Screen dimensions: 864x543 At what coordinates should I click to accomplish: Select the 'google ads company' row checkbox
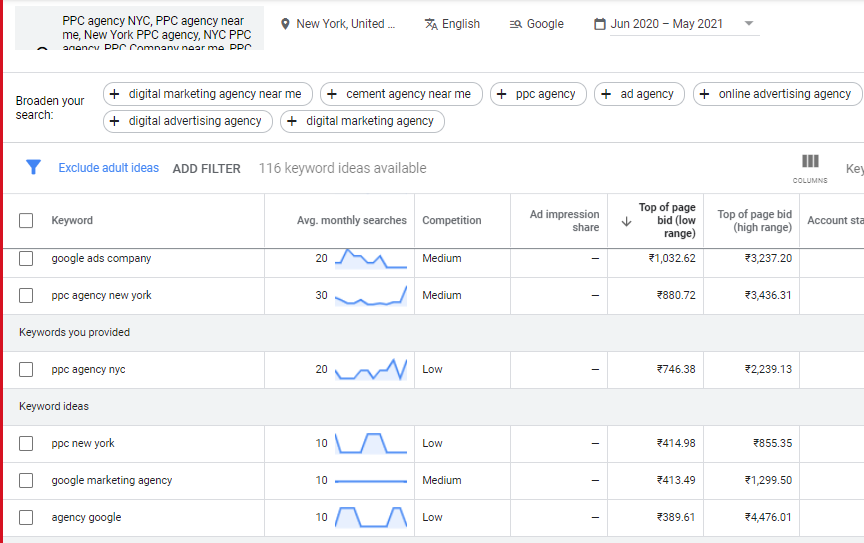point(27,259)
